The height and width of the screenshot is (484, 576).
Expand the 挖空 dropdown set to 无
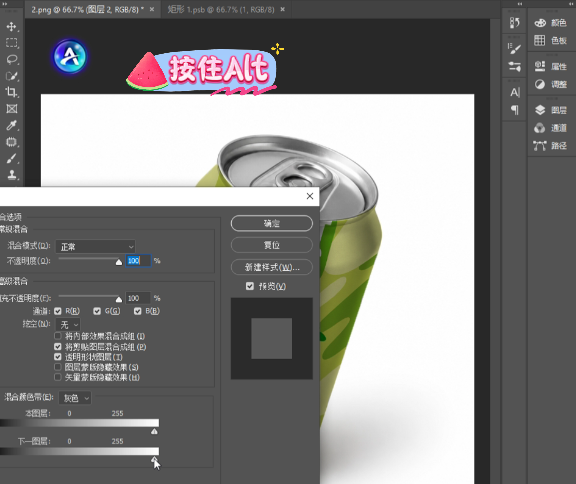click(68, 325)
